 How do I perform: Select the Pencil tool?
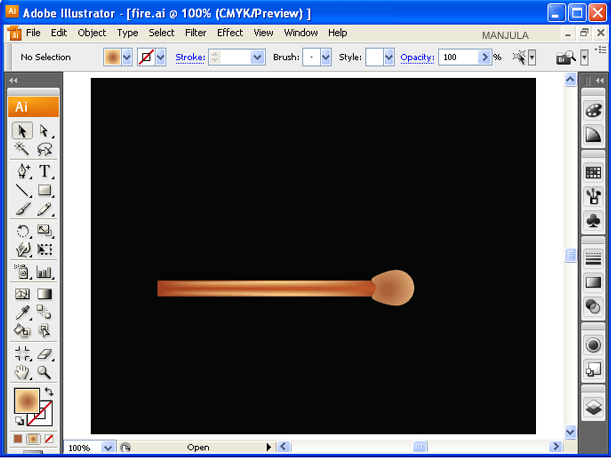tap(44, 209)
